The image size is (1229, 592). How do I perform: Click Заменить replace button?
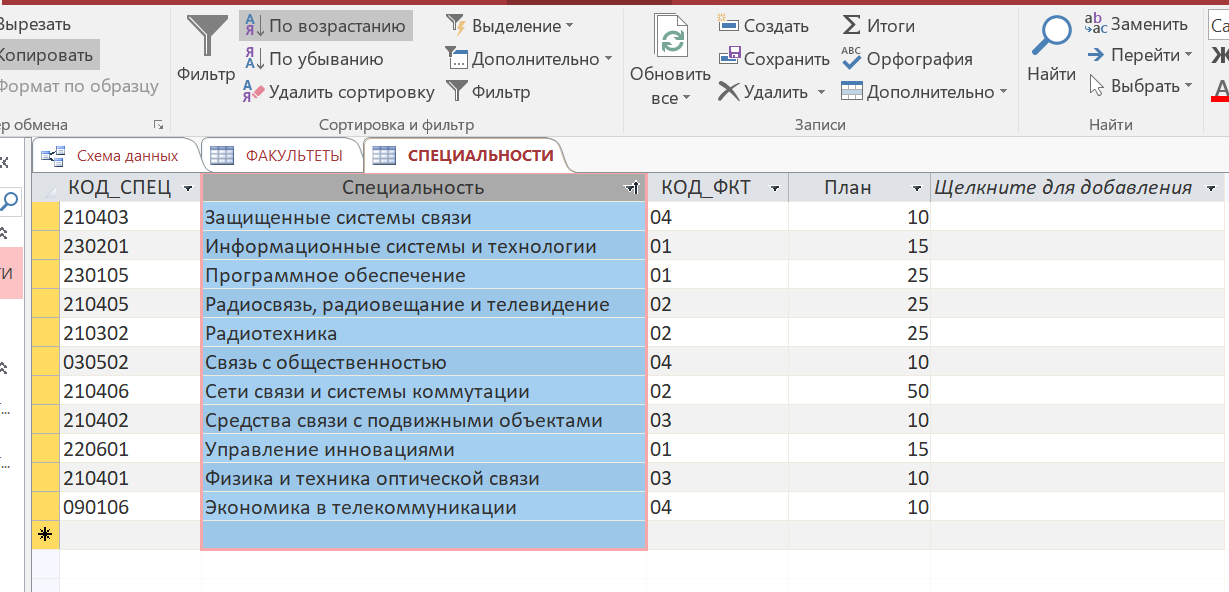[1137, 24]
